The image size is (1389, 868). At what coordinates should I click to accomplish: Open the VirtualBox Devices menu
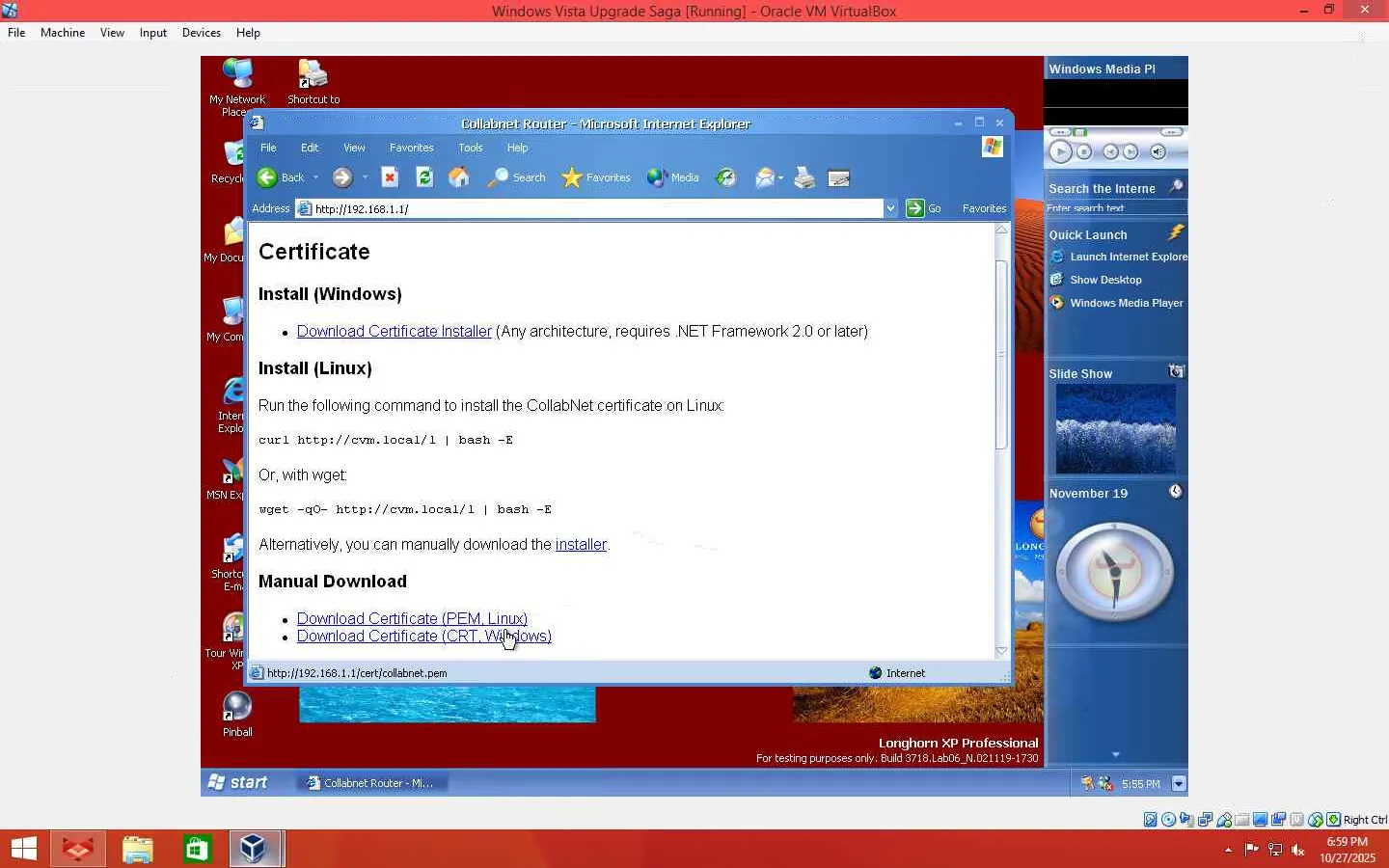202,33
